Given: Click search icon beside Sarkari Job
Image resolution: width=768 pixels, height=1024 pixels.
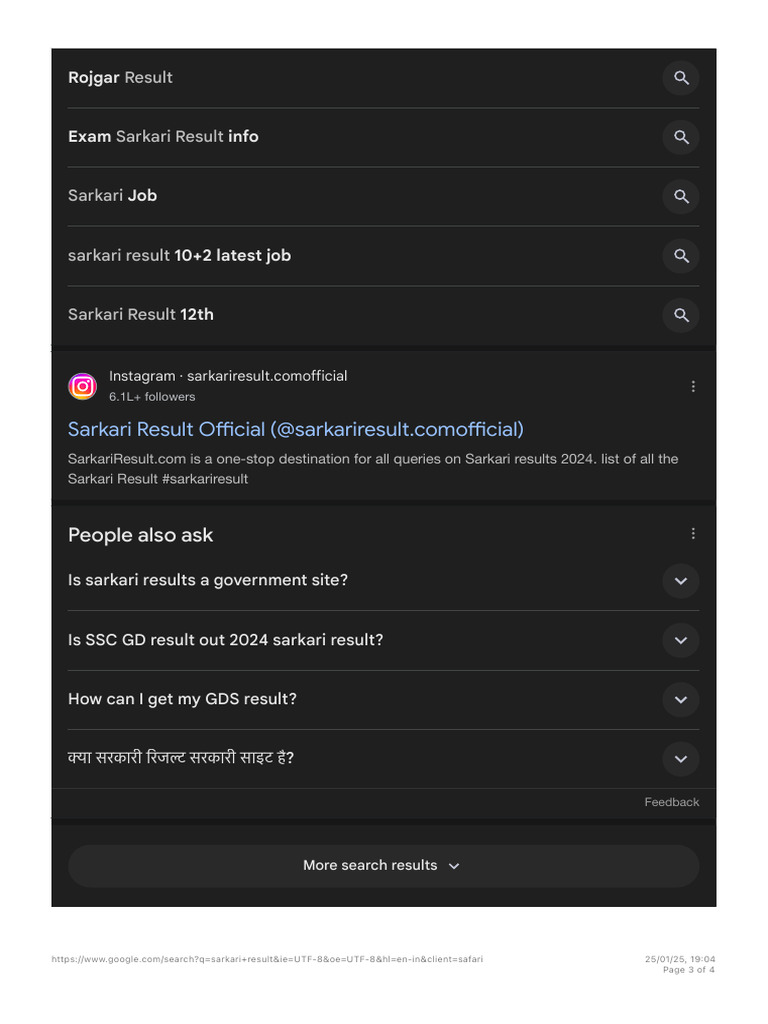Looking at the screenshot, I should (681, 196).
